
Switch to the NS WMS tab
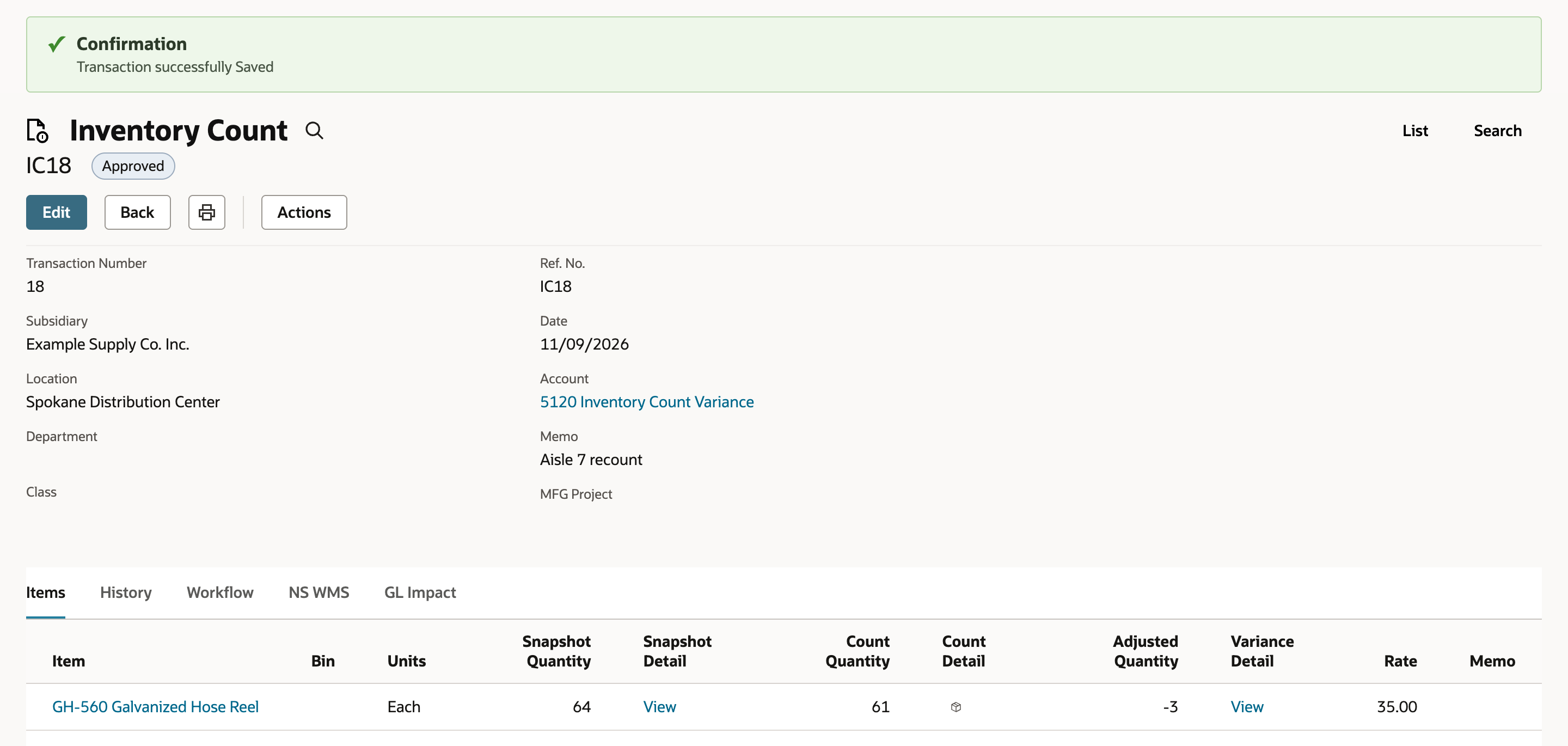pos(319,592)
